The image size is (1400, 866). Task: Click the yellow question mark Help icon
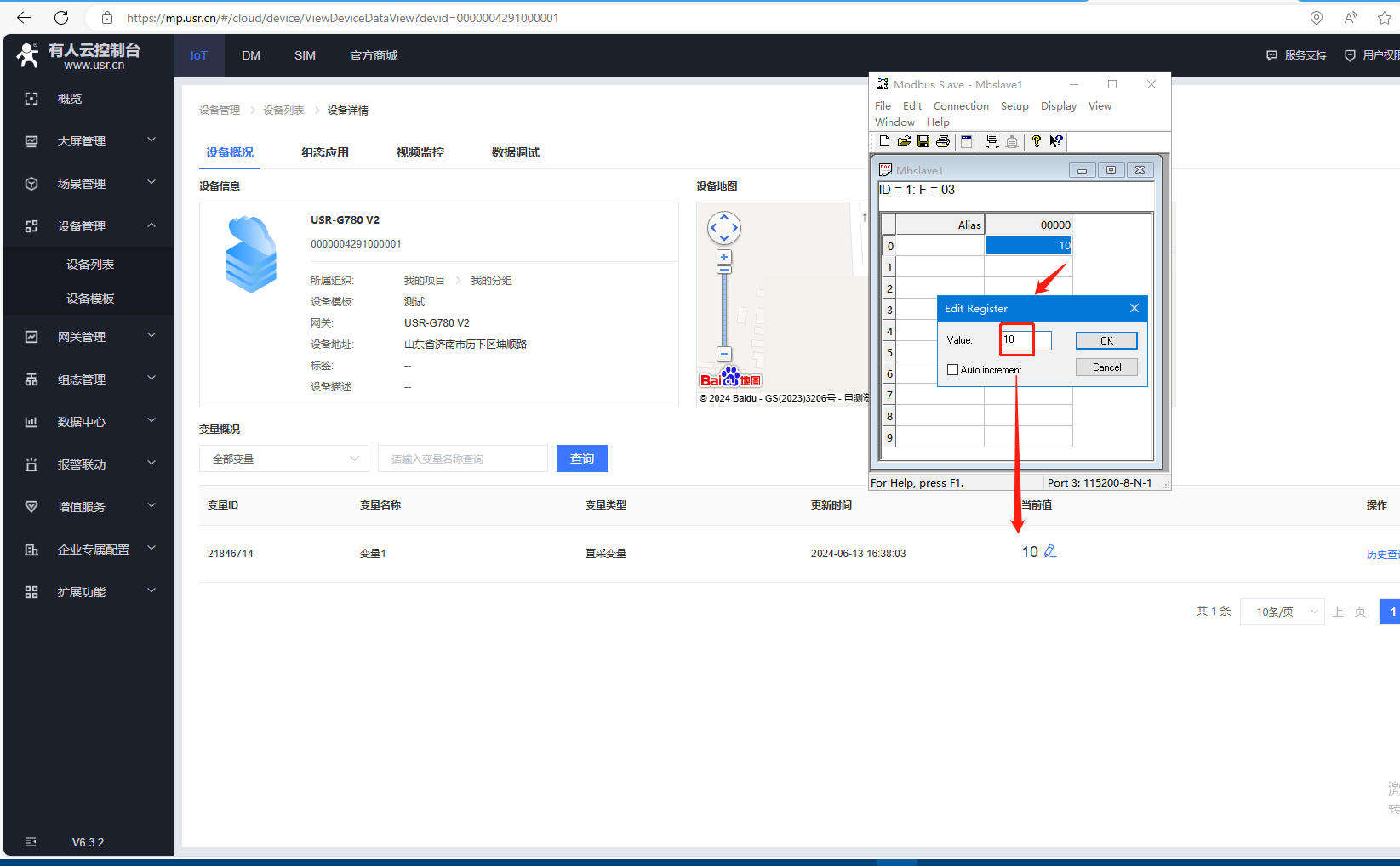tap(1036, 141)
